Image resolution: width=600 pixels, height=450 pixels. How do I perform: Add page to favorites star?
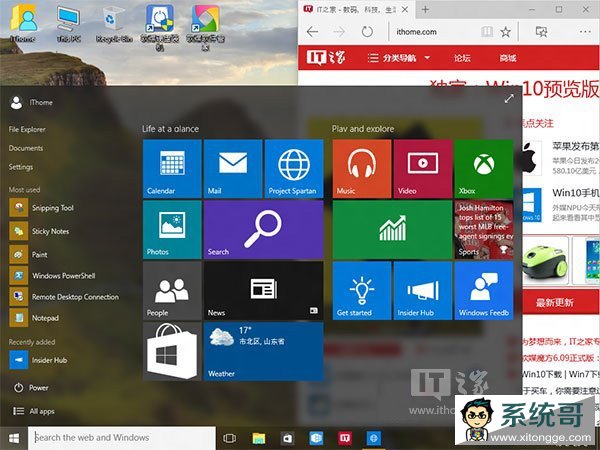(506, 32)
